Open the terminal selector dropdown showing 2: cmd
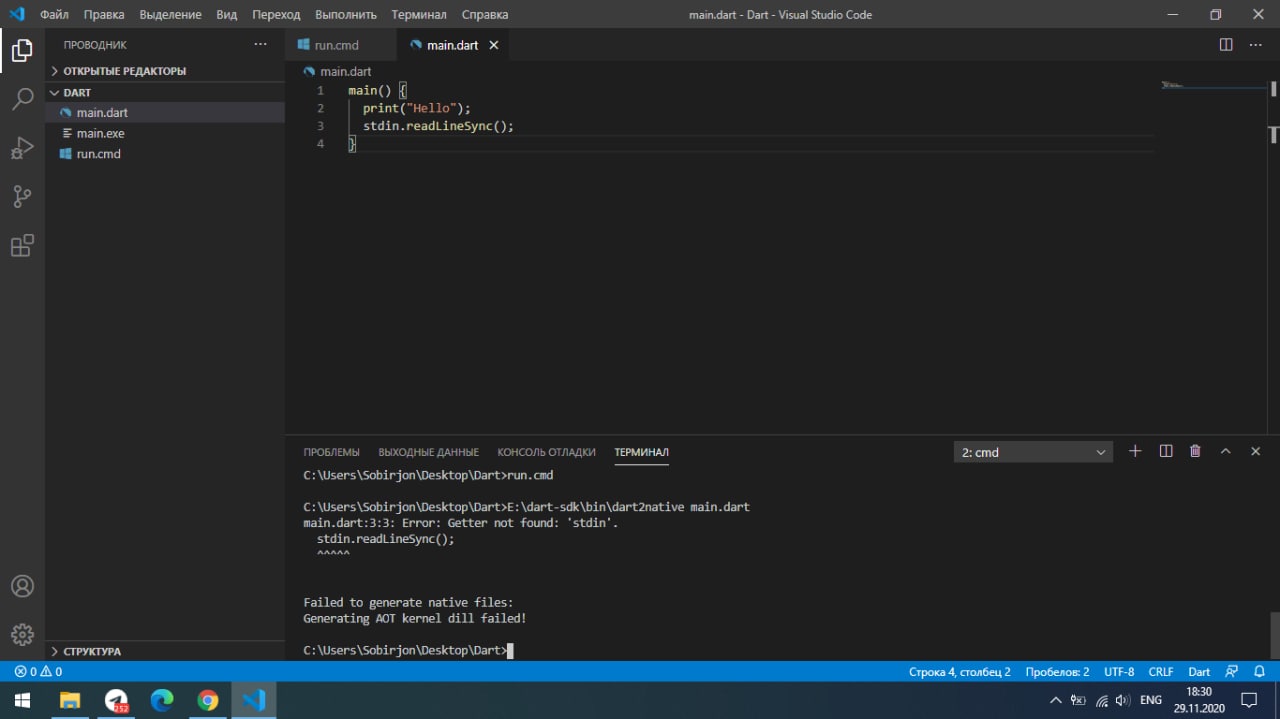 [1034, 452]
